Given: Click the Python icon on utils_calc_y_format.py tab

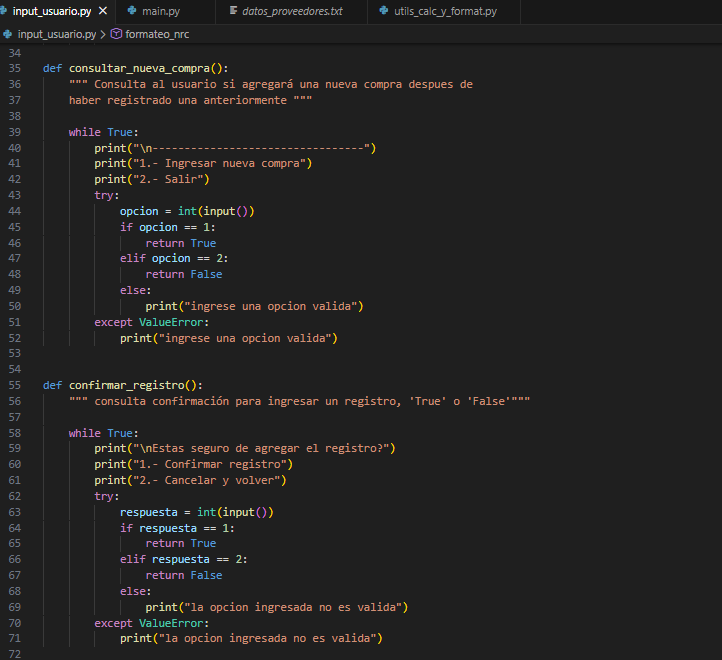Looking at the screenshot, I should 385,11.
